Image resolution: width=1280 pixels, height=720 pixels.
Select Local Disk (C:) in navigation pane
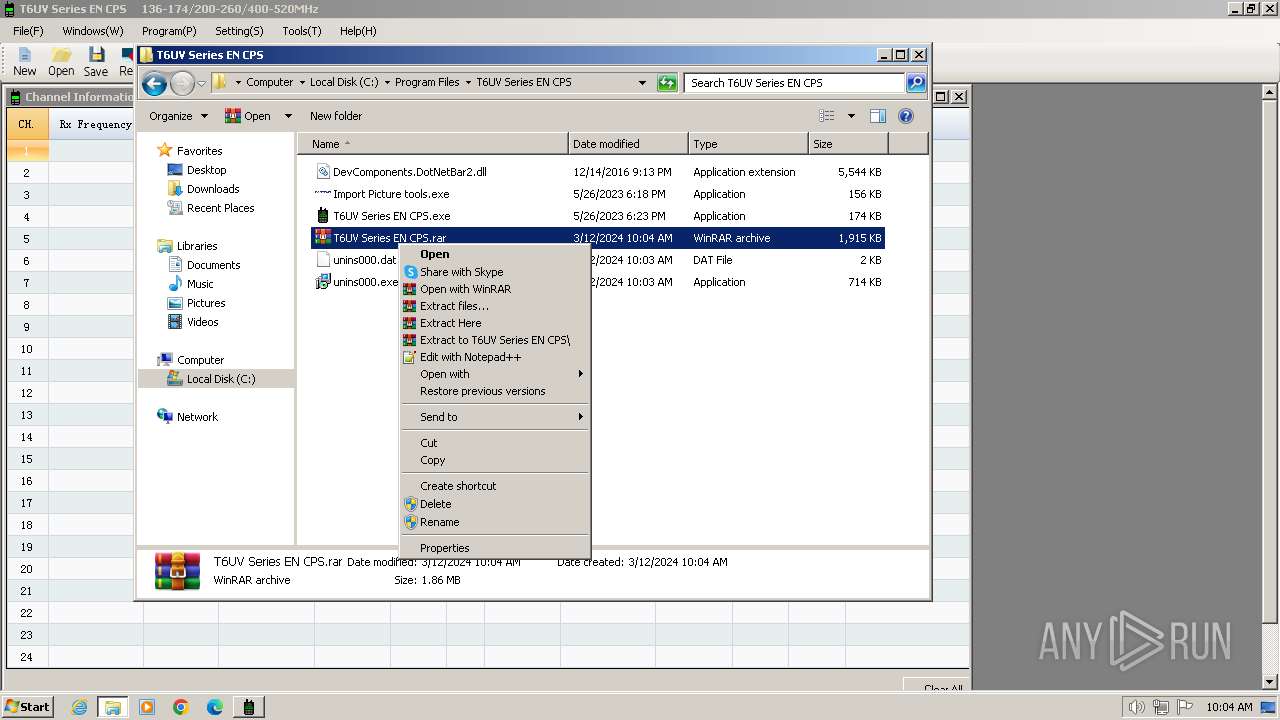[221, 379]
